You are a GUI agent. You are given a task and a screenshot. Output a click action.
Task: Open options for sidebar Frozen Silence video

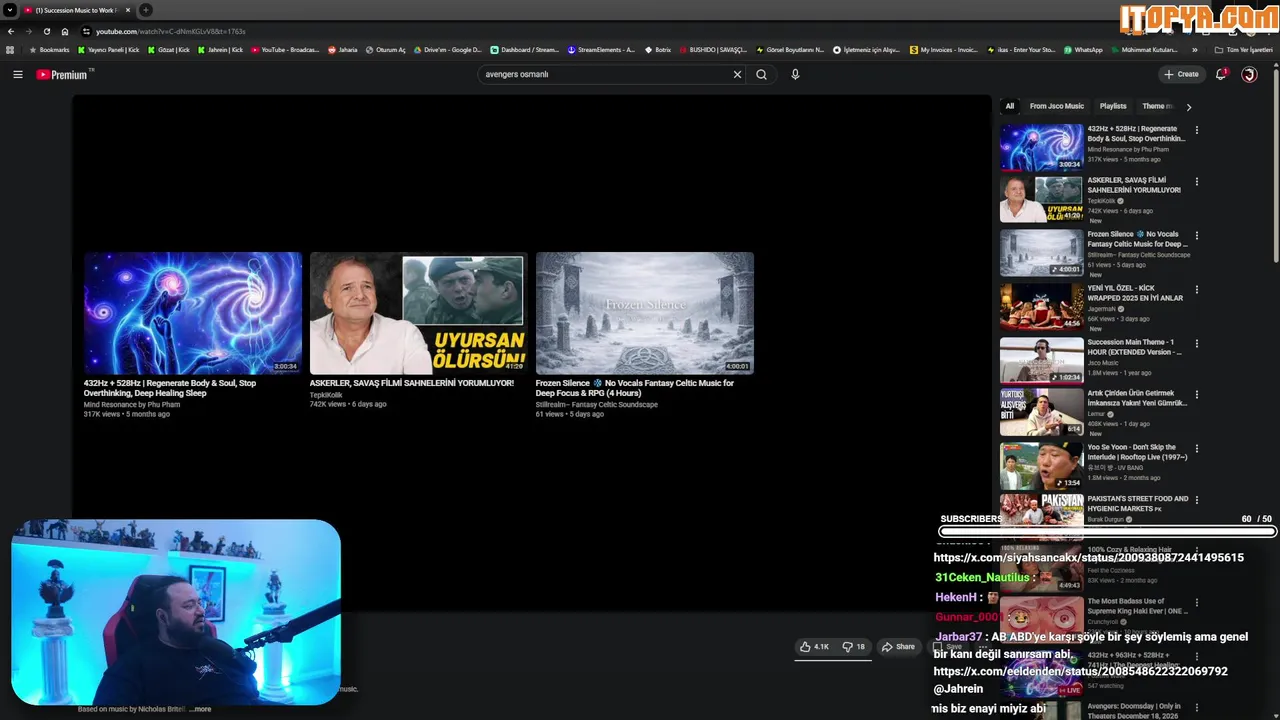tap(1196, 236)
